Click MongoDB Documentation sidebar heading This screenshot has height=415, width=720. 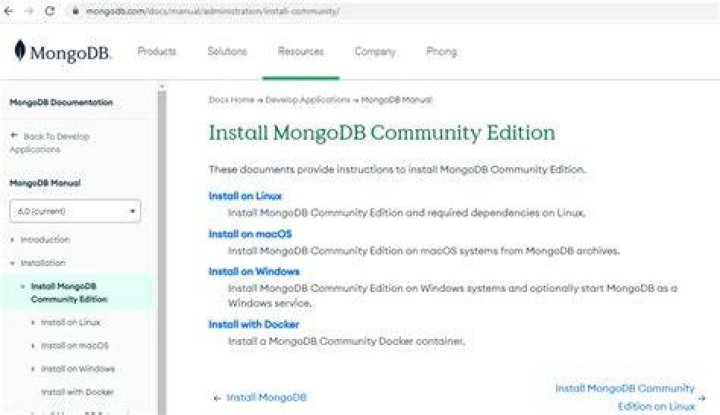click(61, 102)
